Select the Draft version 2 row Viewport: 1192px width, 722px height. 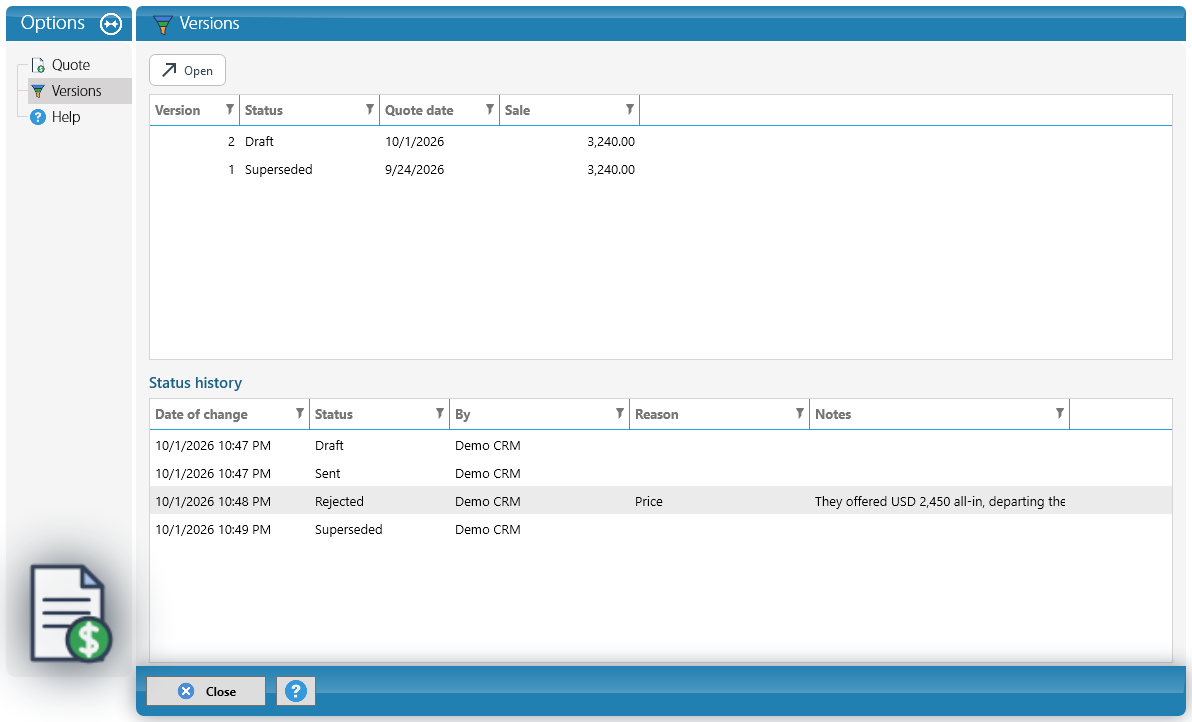click(661, 141)
